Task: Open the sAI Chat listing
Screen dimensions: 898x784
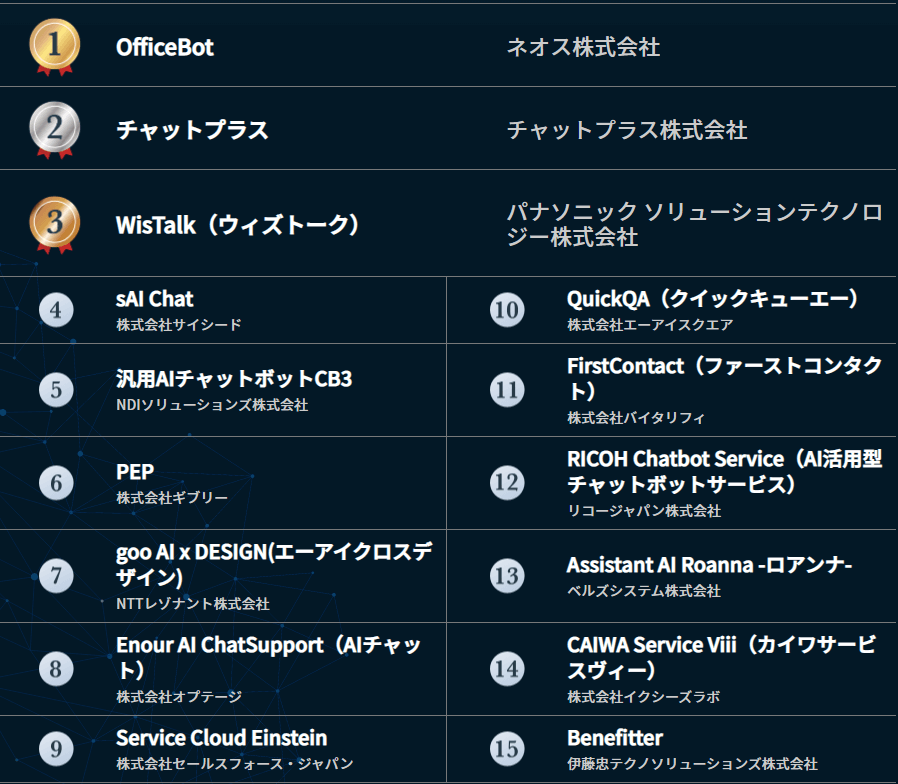Action: [x=155, y=299]
